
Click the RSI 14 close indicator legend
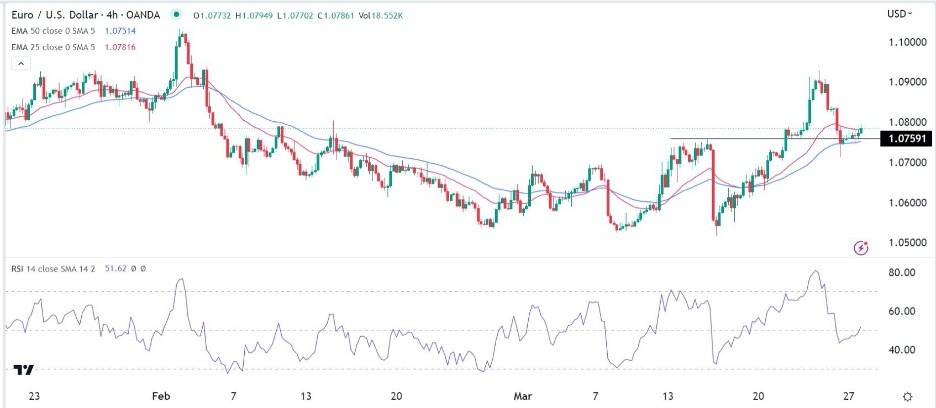53,269
